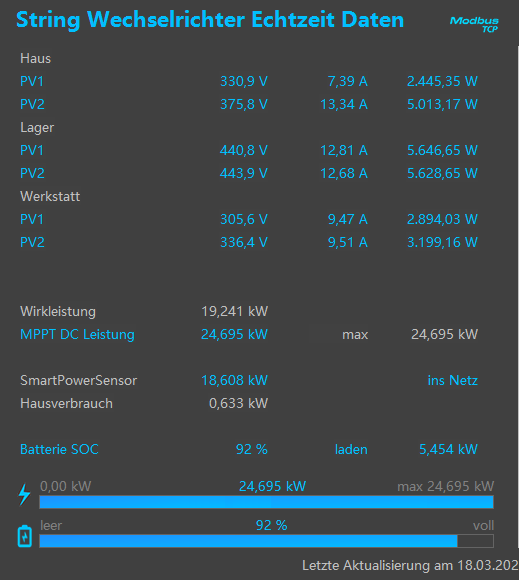The width and height of the screenshot is (519, 580).
Task: Click the Hausverbrauch 0,633 kW value
Action: [x=238, y=403]
